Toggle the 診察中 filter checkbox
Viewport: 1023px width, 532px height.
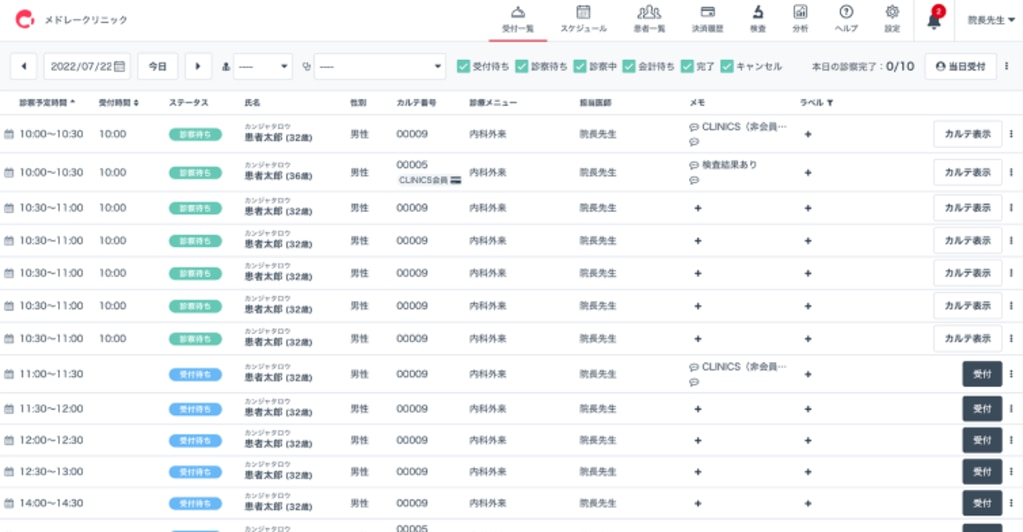[580, 67]
